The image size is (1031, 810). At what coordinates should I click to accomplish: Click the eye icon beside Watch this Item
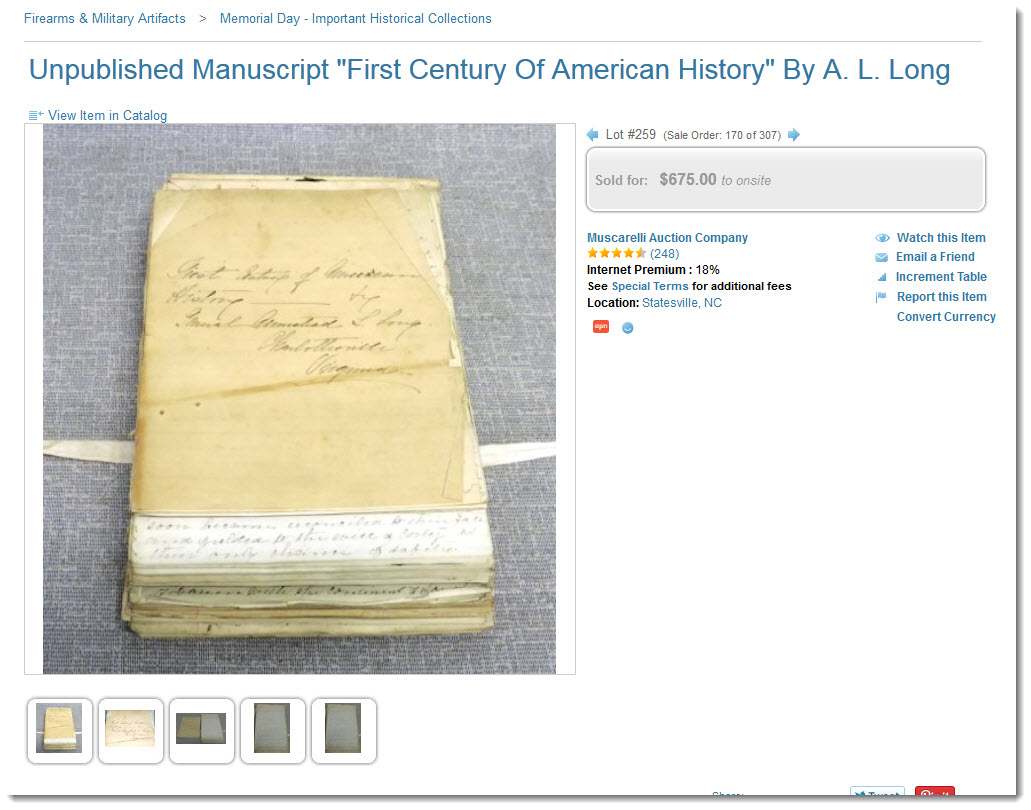tap(882, 238)
